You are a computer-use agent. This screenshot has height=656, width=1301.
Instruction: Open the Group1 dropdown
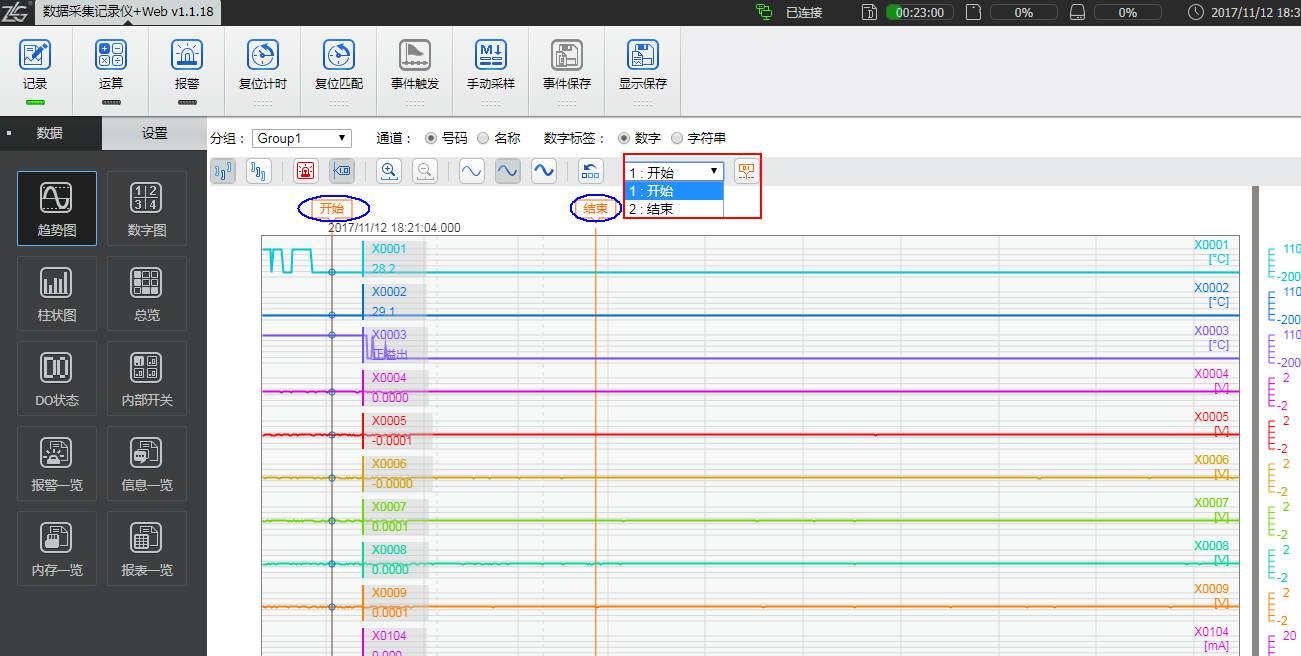point(301,139)
